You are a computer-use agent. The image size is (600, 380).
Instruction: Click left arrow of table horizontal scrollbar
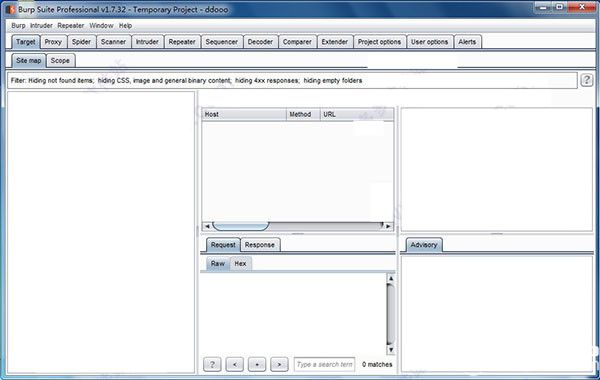point(207,226)
